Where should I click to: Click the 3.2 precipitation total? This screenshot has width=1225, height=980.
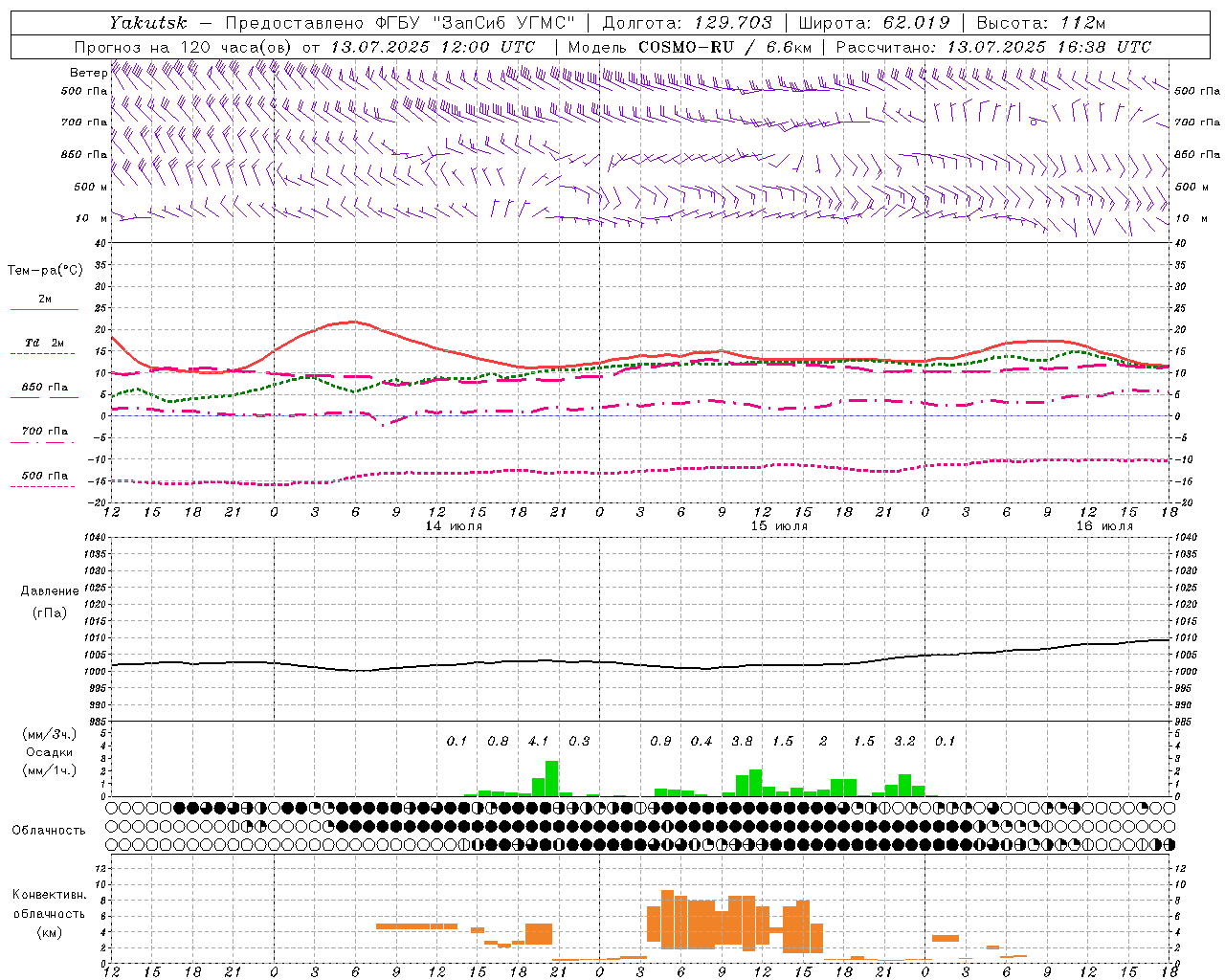(x=904, y=741)
